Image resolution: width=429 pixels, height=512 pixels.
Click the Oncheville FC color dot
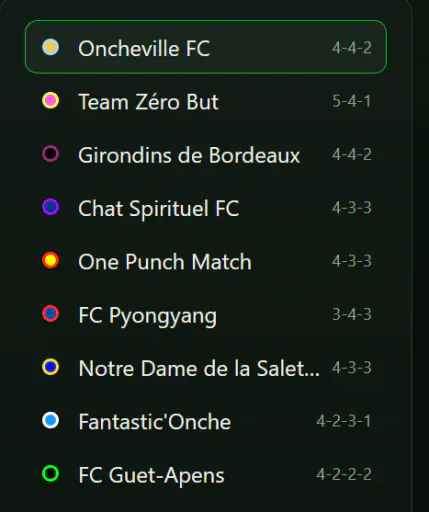tap(50, 47)
